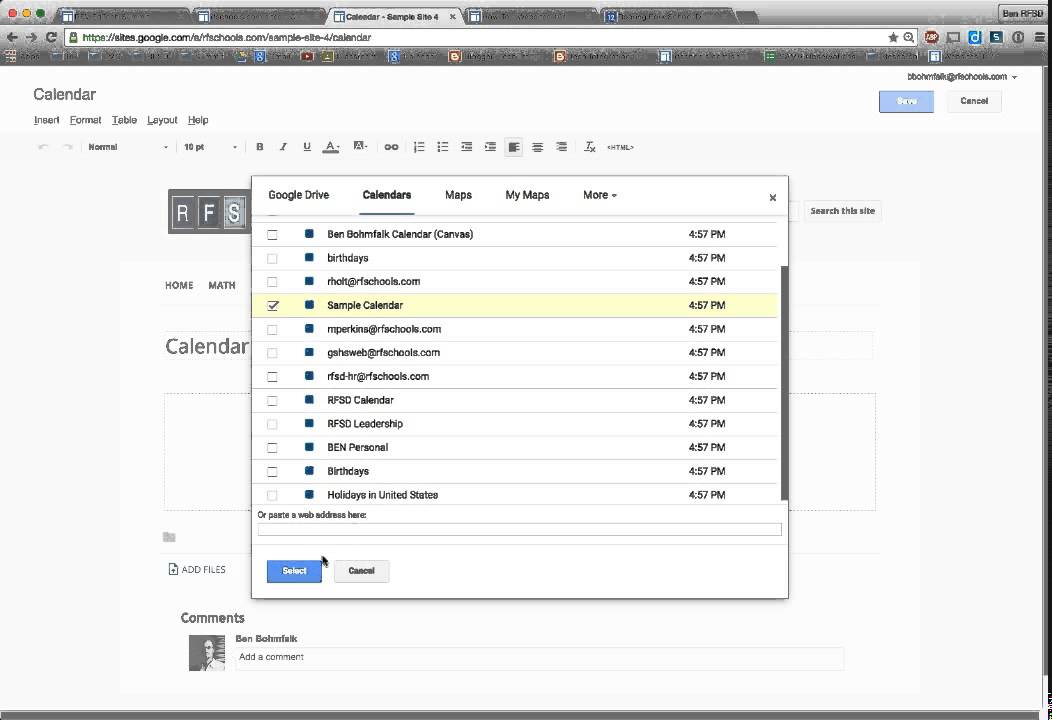Viewport: 1052px width, 720px height.
Task: Open the text color picker
Action: 331,147
